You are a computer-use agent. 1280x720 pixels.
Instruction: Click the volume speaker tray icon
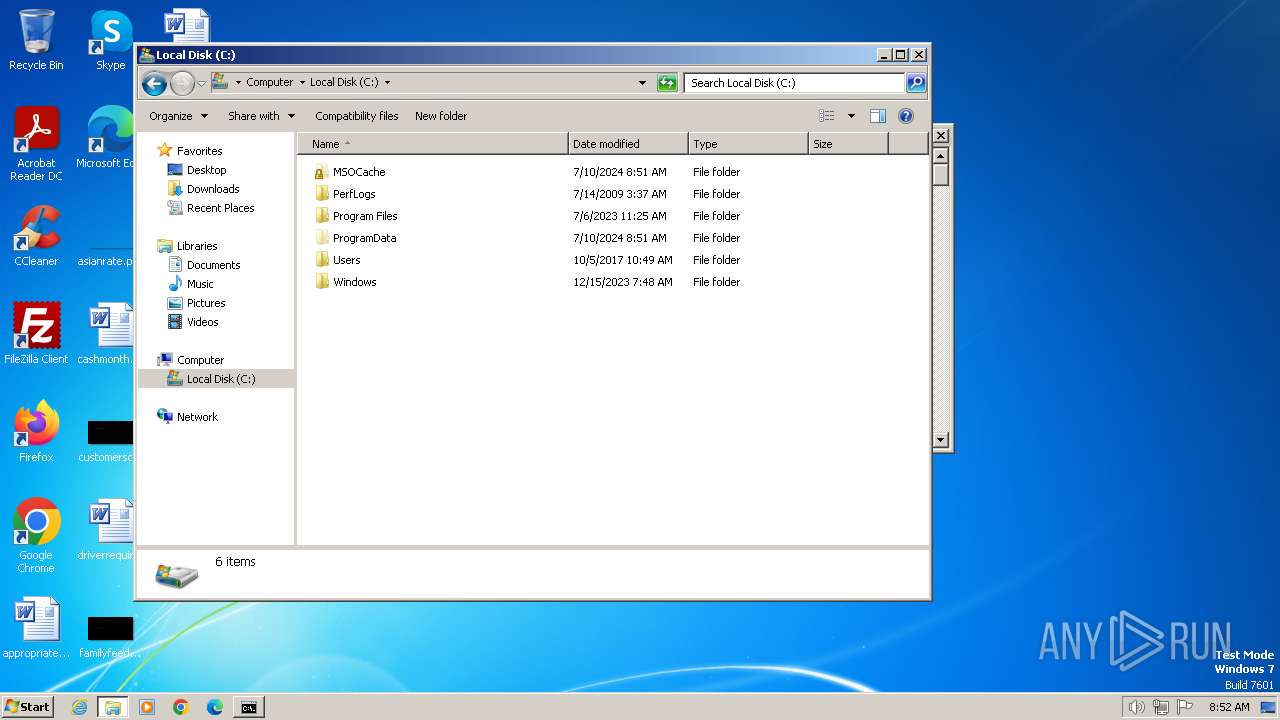(x=1136, y=707)
